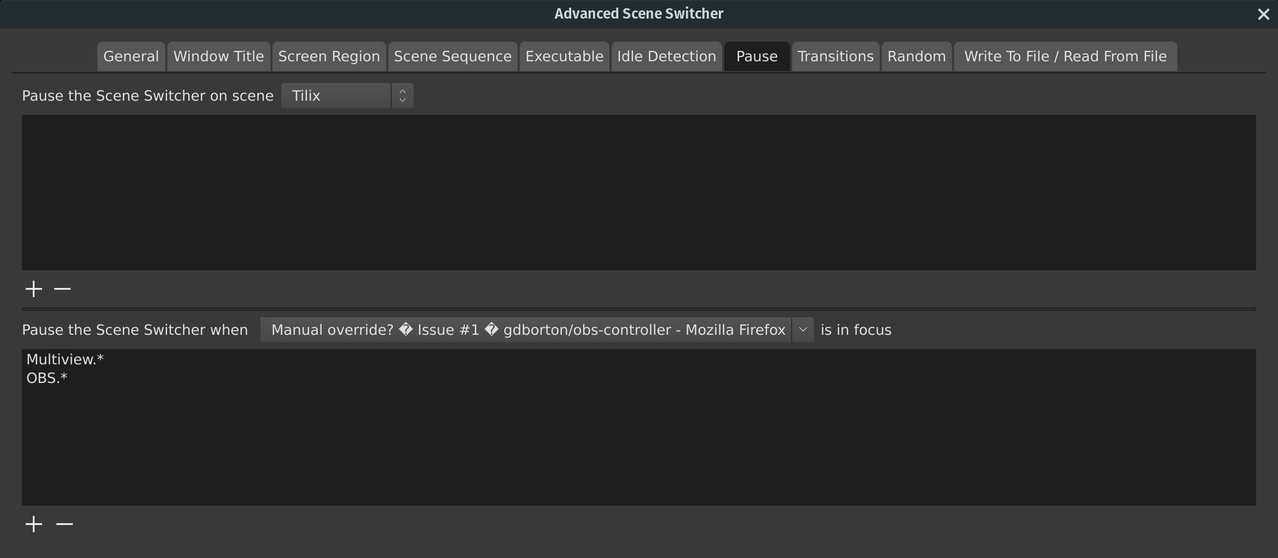Remove scene with minus under scene list
This screenshot has height=558, width=1278.
tap(62, 289)
